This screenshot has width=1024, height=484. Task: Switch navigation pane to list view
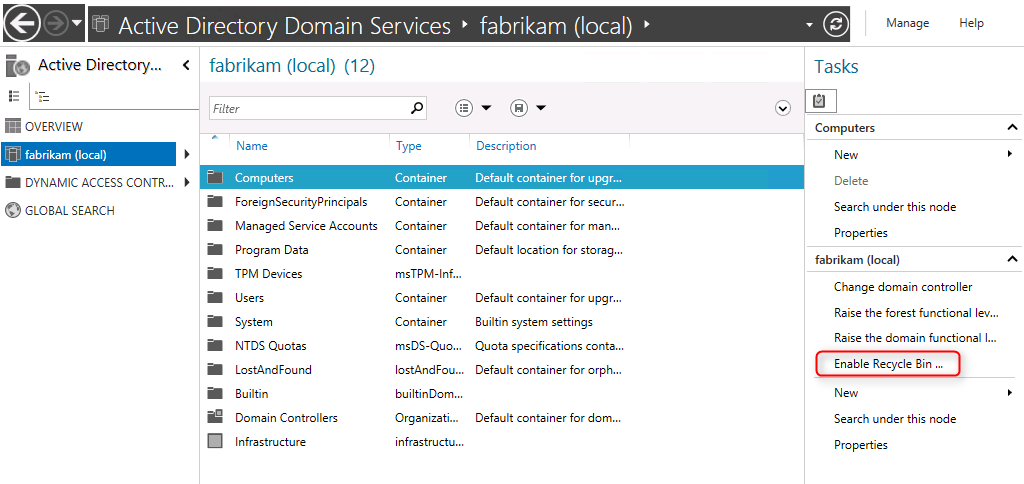coord(14,96)
